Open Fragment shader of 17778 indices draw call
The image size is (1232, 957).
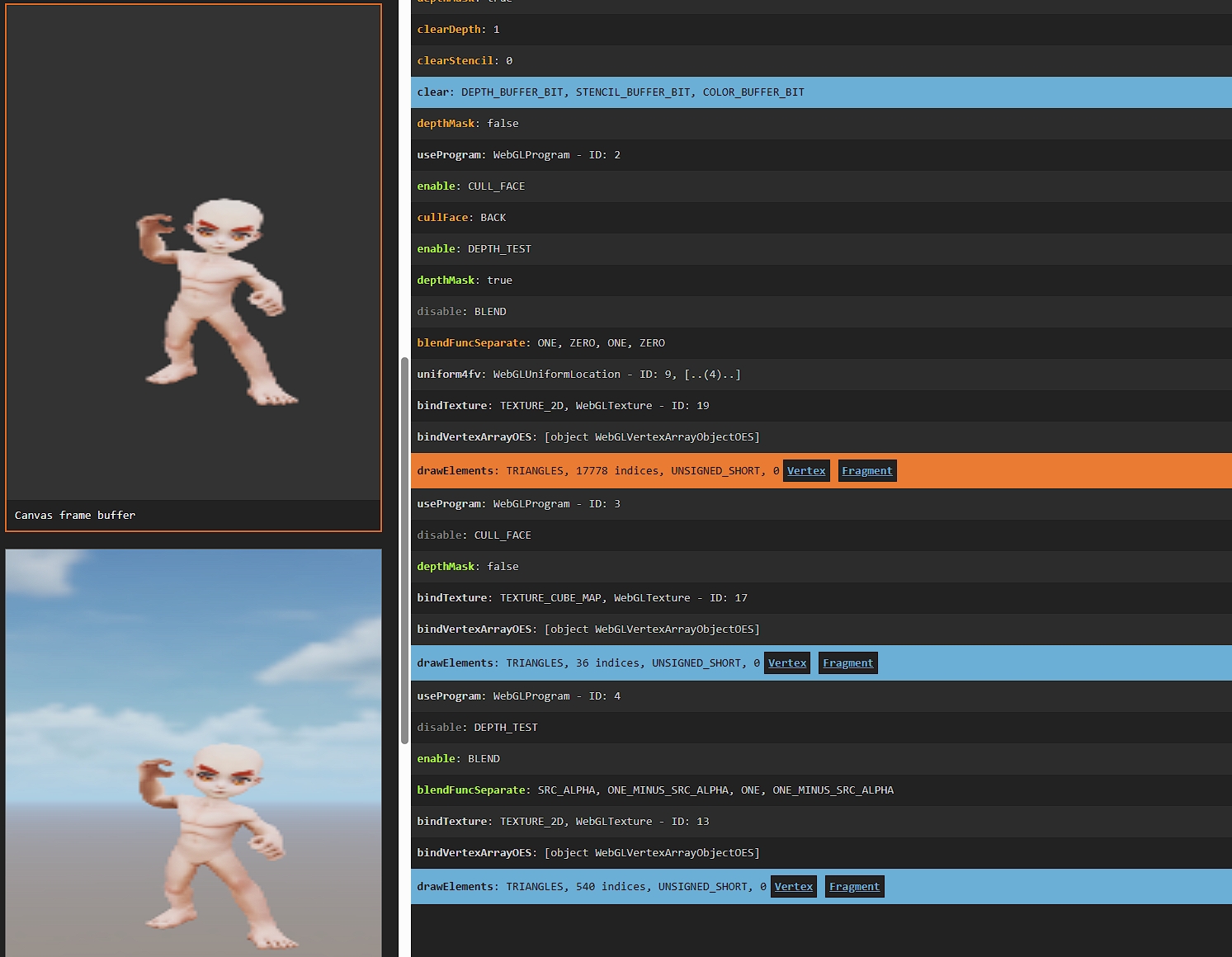click(x=866, y=471)
